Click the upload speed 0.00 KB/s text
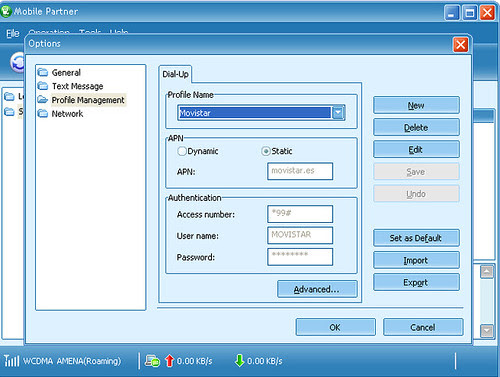Image resolution: width=500 pixels, height=377 pixels. (194, 361)
